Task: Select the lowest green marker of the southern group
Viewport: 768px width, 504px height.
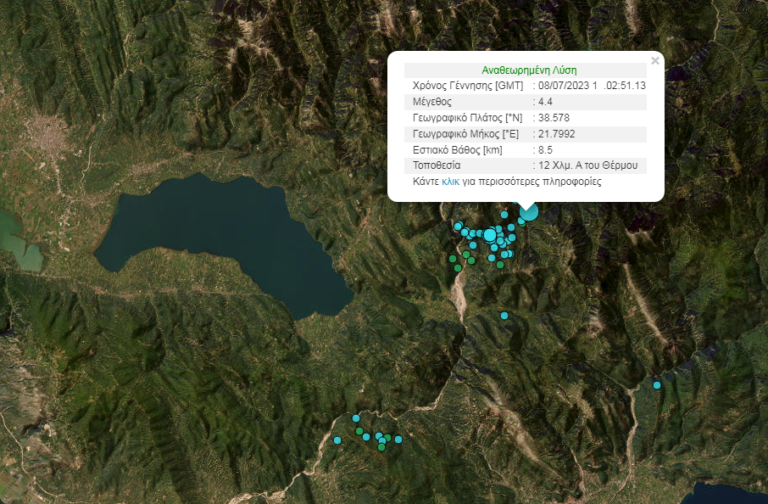Action: (382, 447)
